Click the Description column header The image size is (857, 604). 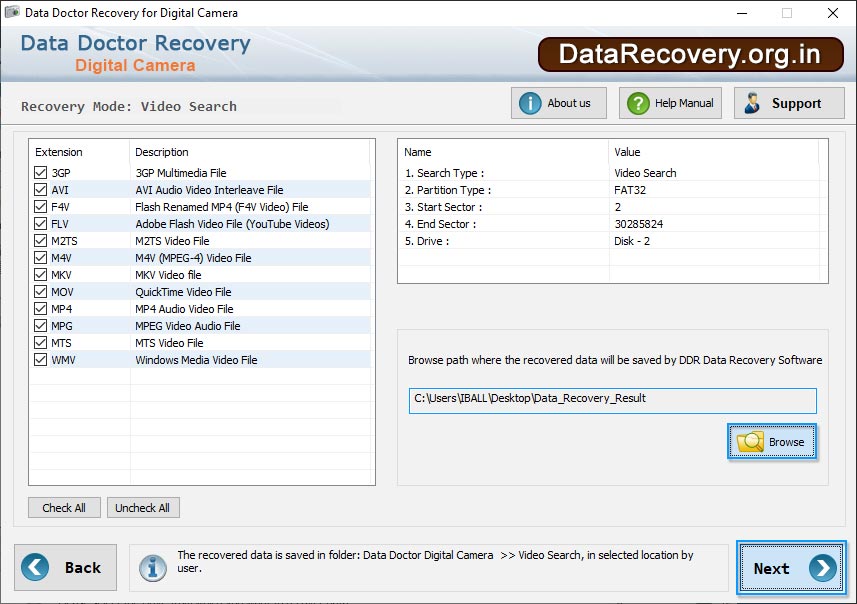162,152
